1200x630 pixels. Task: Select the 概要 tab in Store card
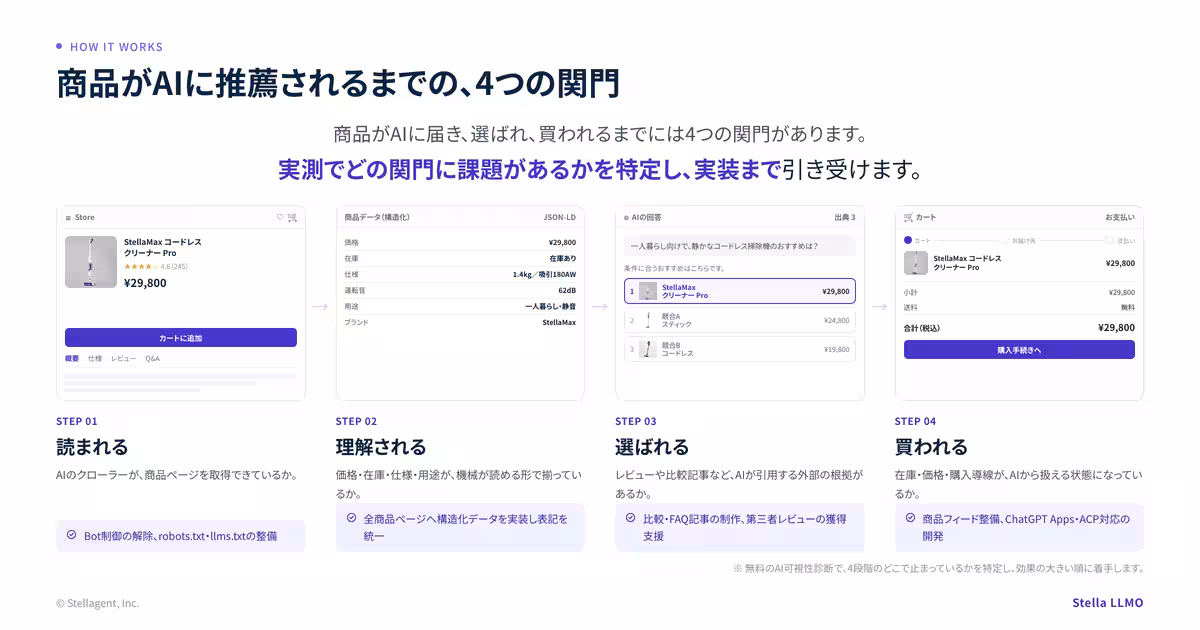click(x=72, y=358)
